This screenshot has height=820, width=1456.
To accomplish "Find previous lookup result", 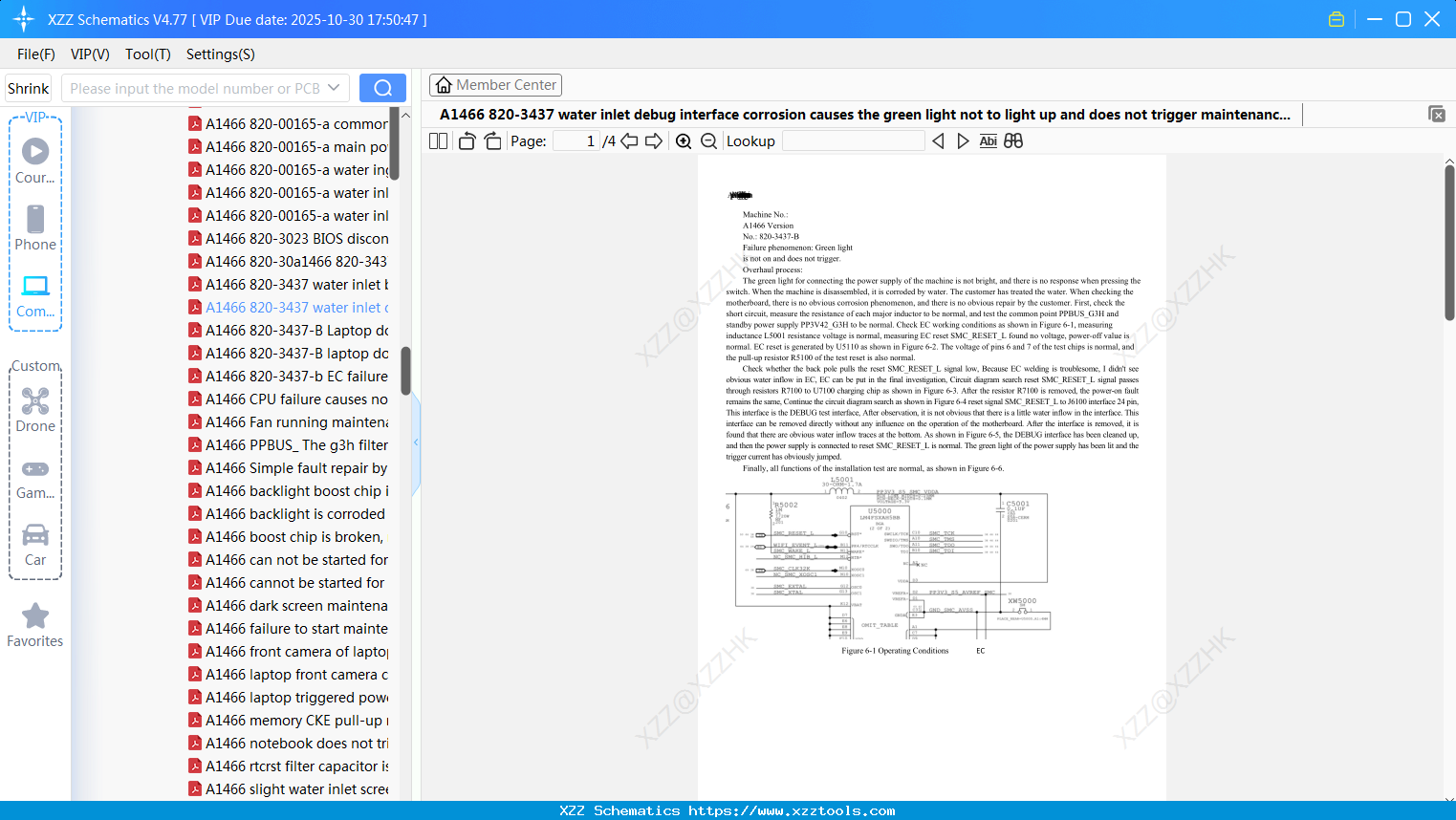I will (x=938, y=140).
